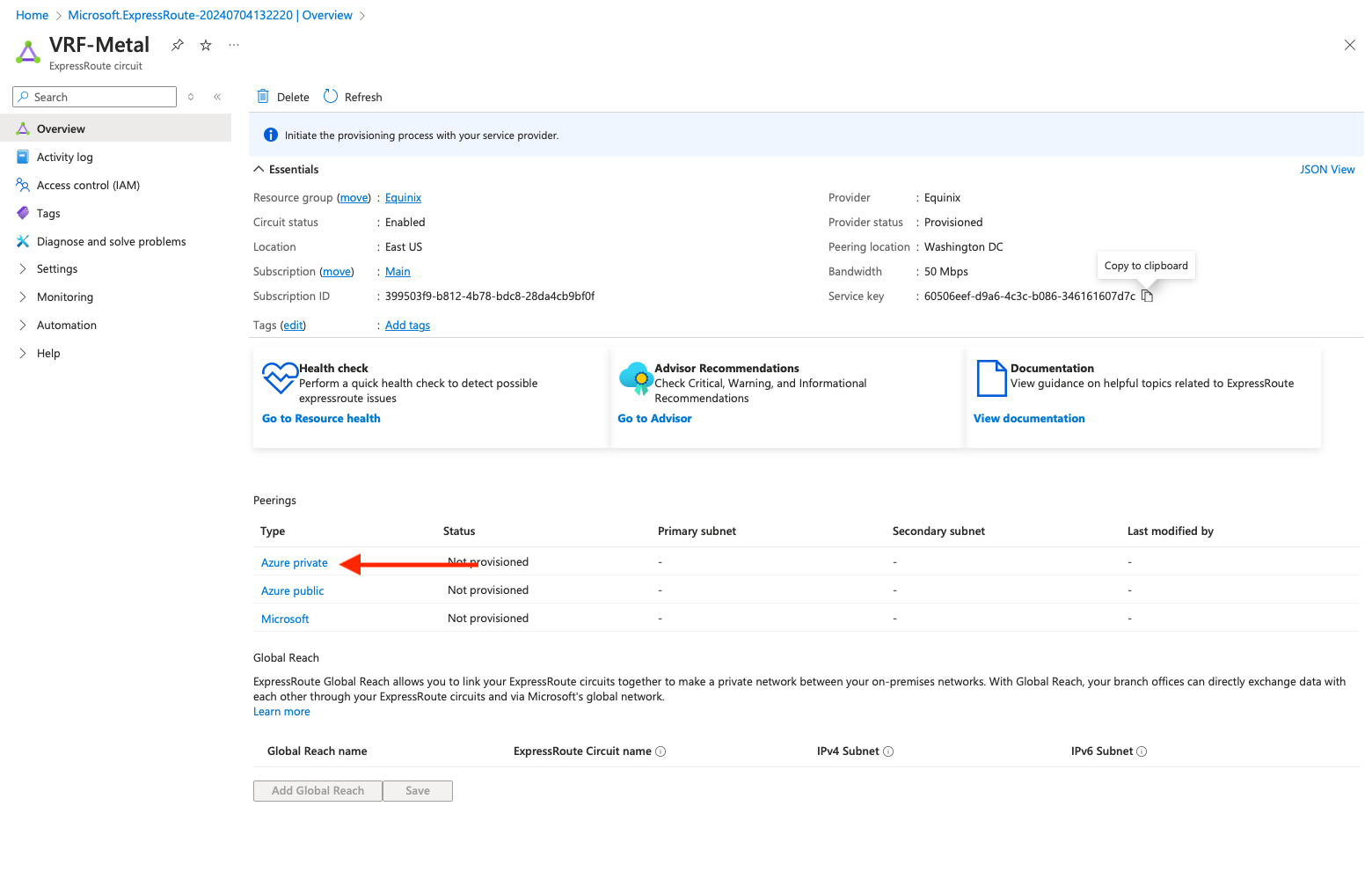This screenshot has width=1372, height=872.
Task: Click the ExpressRoute circuit triangle logo icon
Action: [28, 52]
